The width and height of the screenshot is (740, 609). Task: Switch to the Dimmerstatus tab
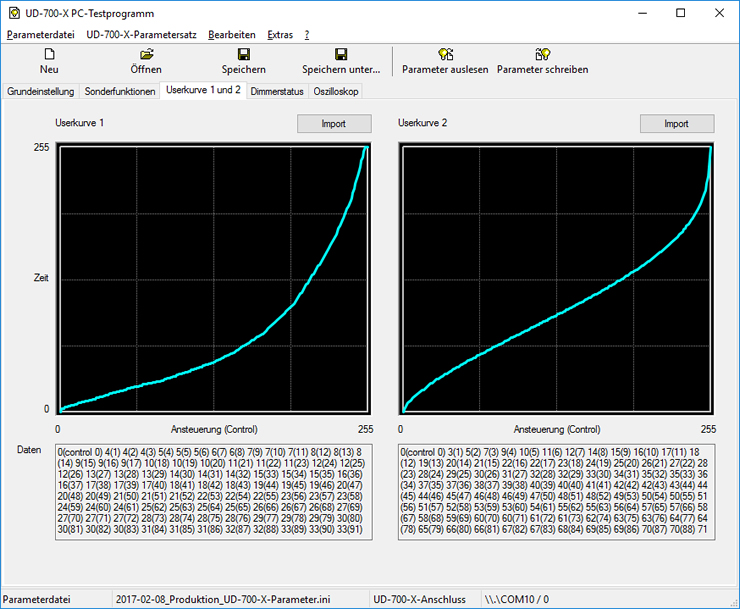(x=277, y=91)
